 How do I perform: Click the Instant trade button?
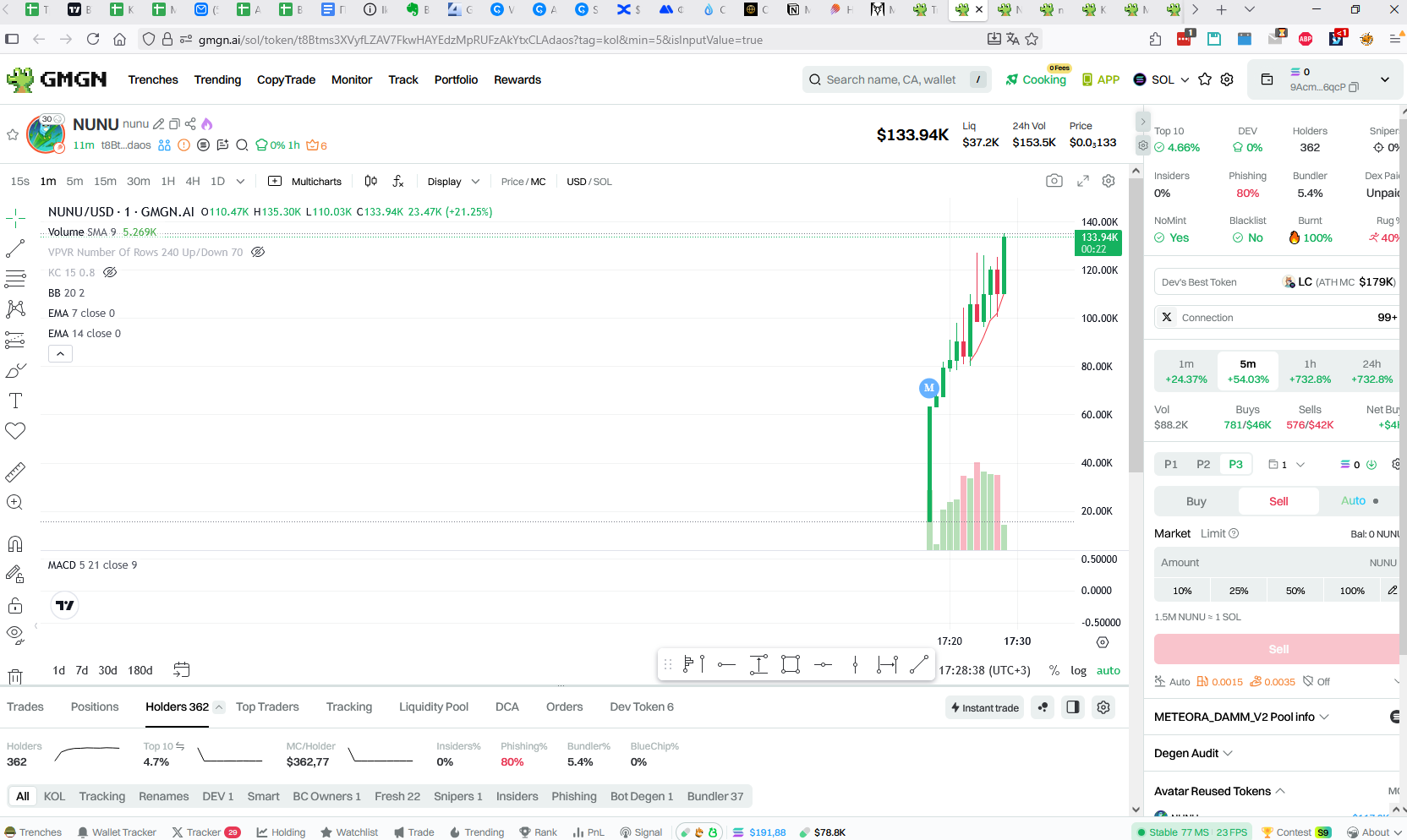coord(984,707)
